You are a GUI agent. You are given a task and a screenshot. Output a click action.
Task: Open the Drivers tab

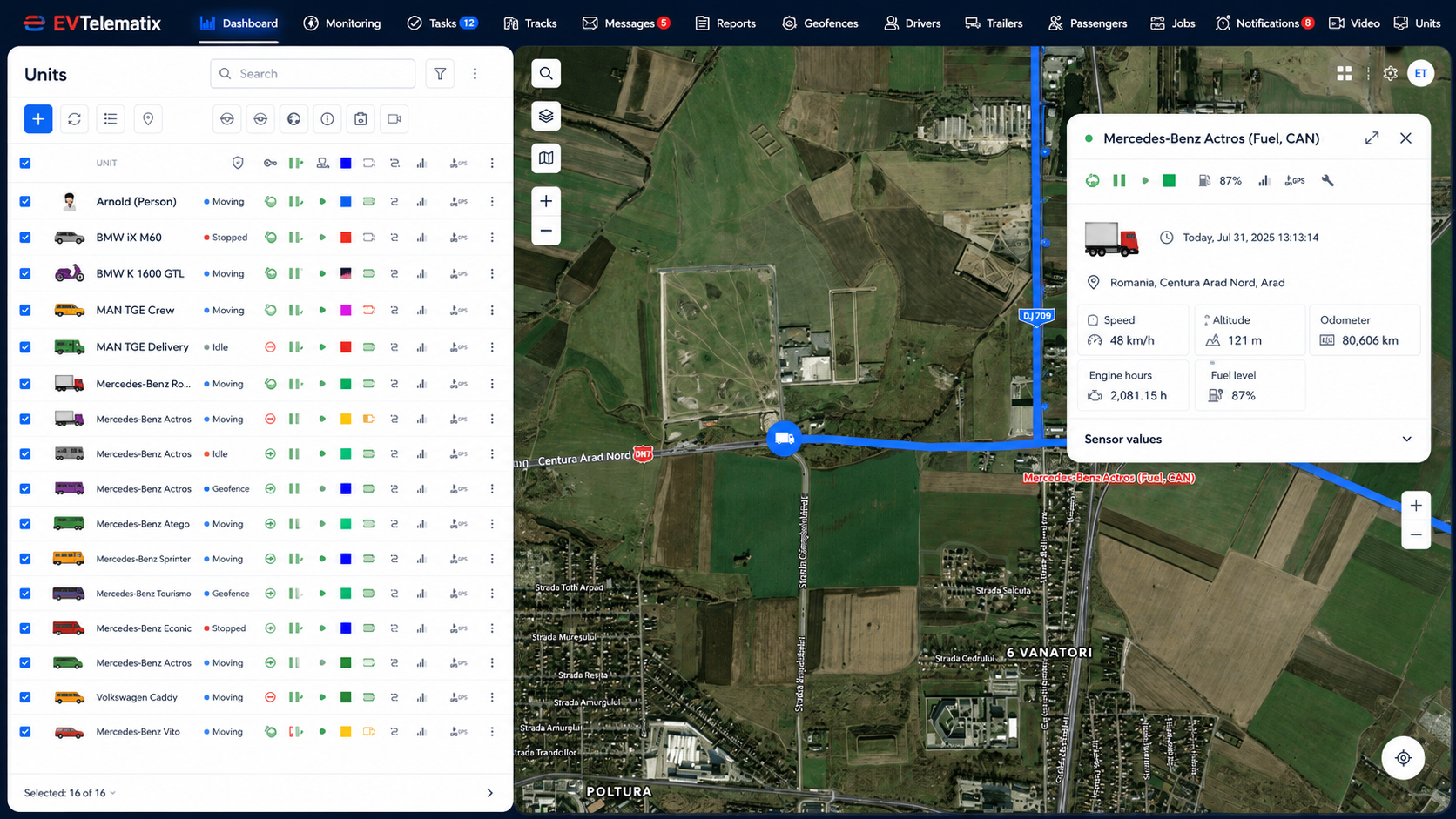pyautogui.click(x=913, y=23)
